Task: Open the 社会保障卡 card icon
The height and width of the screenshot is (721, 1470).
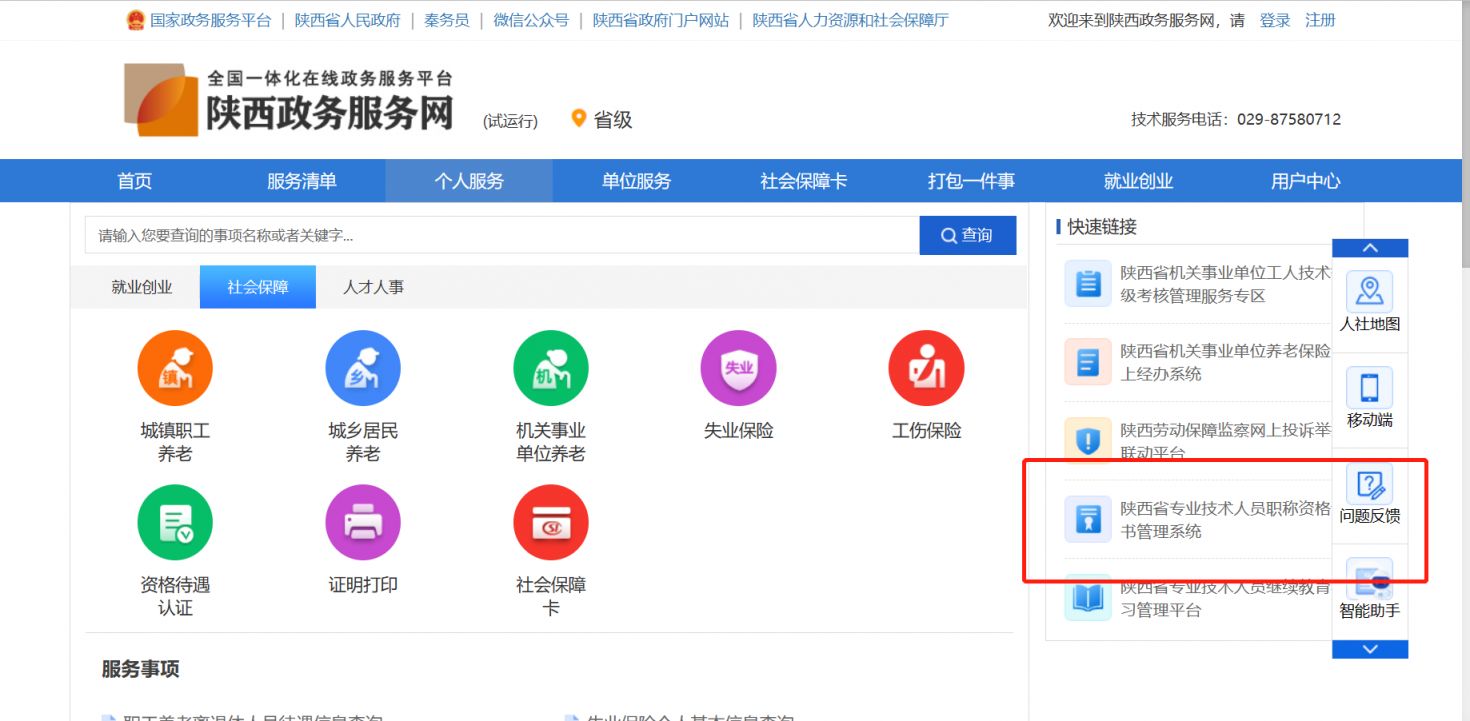Action: pyautogui.click(x=551, y=523)
